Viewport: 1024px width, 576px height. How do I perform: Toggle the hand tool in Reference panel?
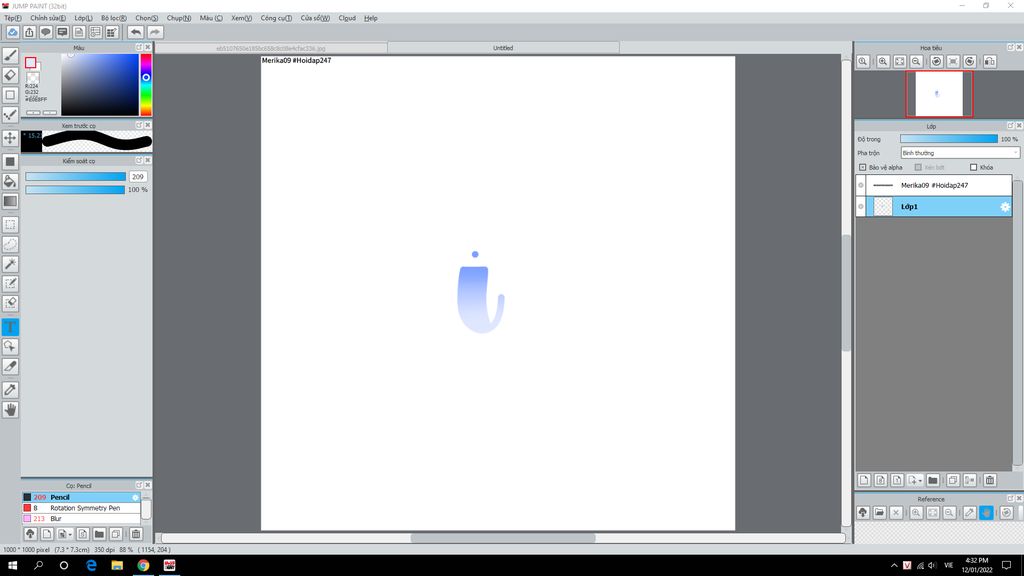point(986,513)
